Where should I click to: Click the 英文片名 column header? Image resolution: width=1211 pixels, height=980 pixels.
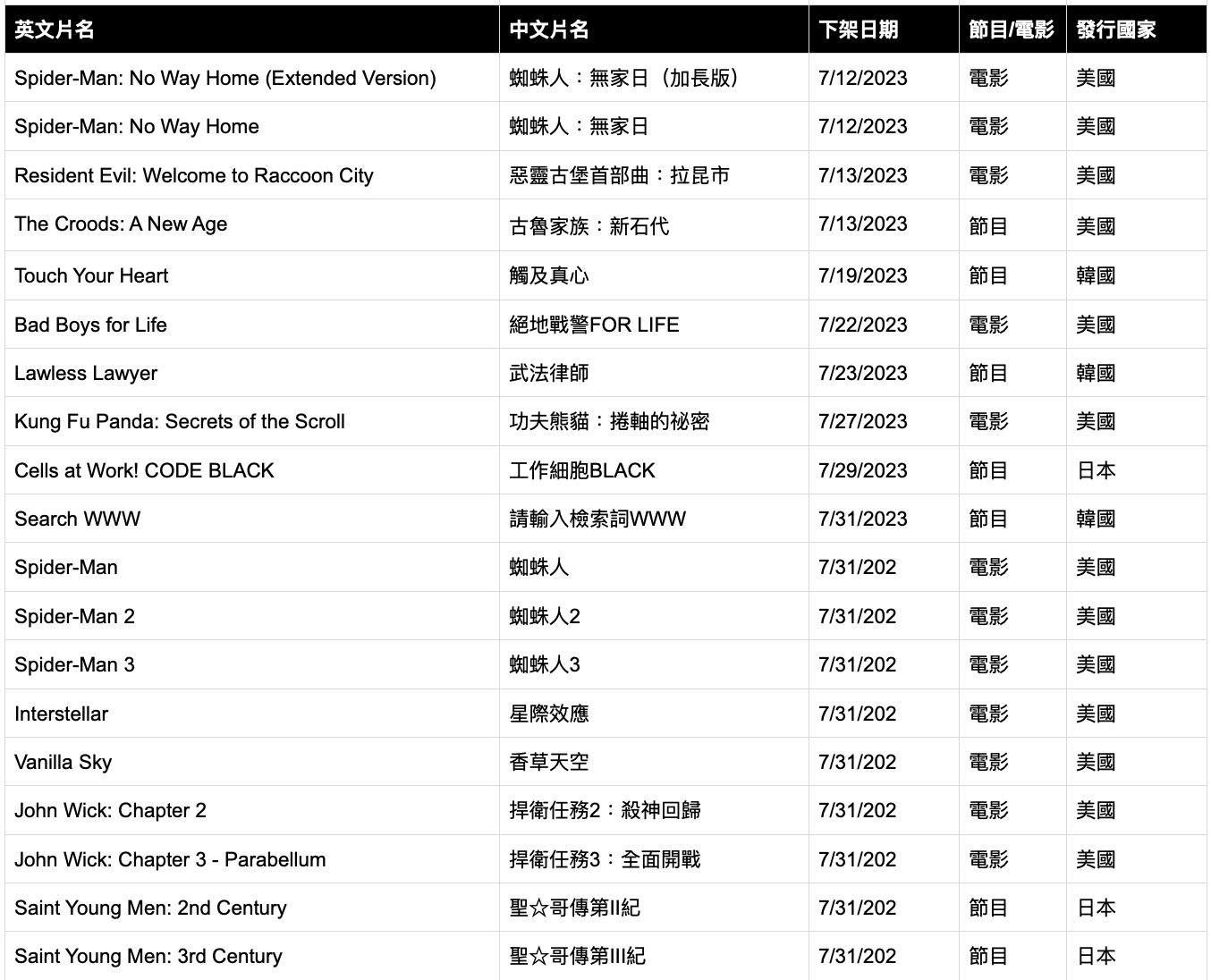[252, 30]
